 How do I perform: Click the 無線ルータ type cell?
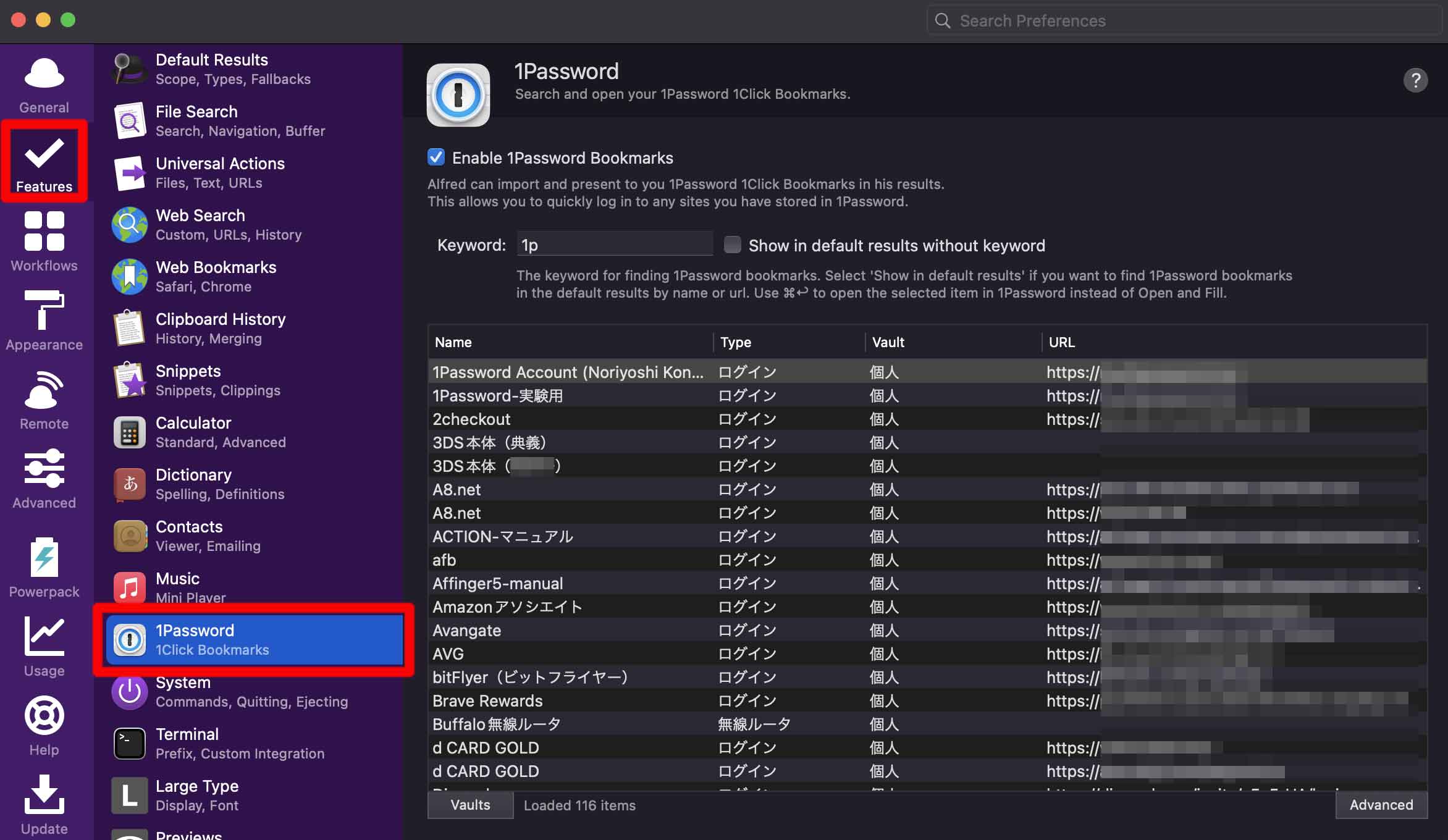pos(754,724)
